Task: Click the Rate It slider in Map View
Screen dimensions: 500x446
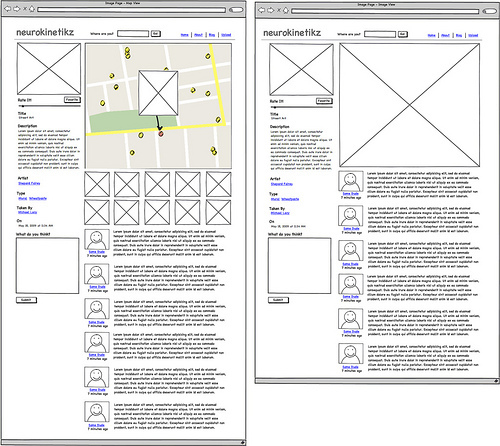Action: (x=49, y=106)
